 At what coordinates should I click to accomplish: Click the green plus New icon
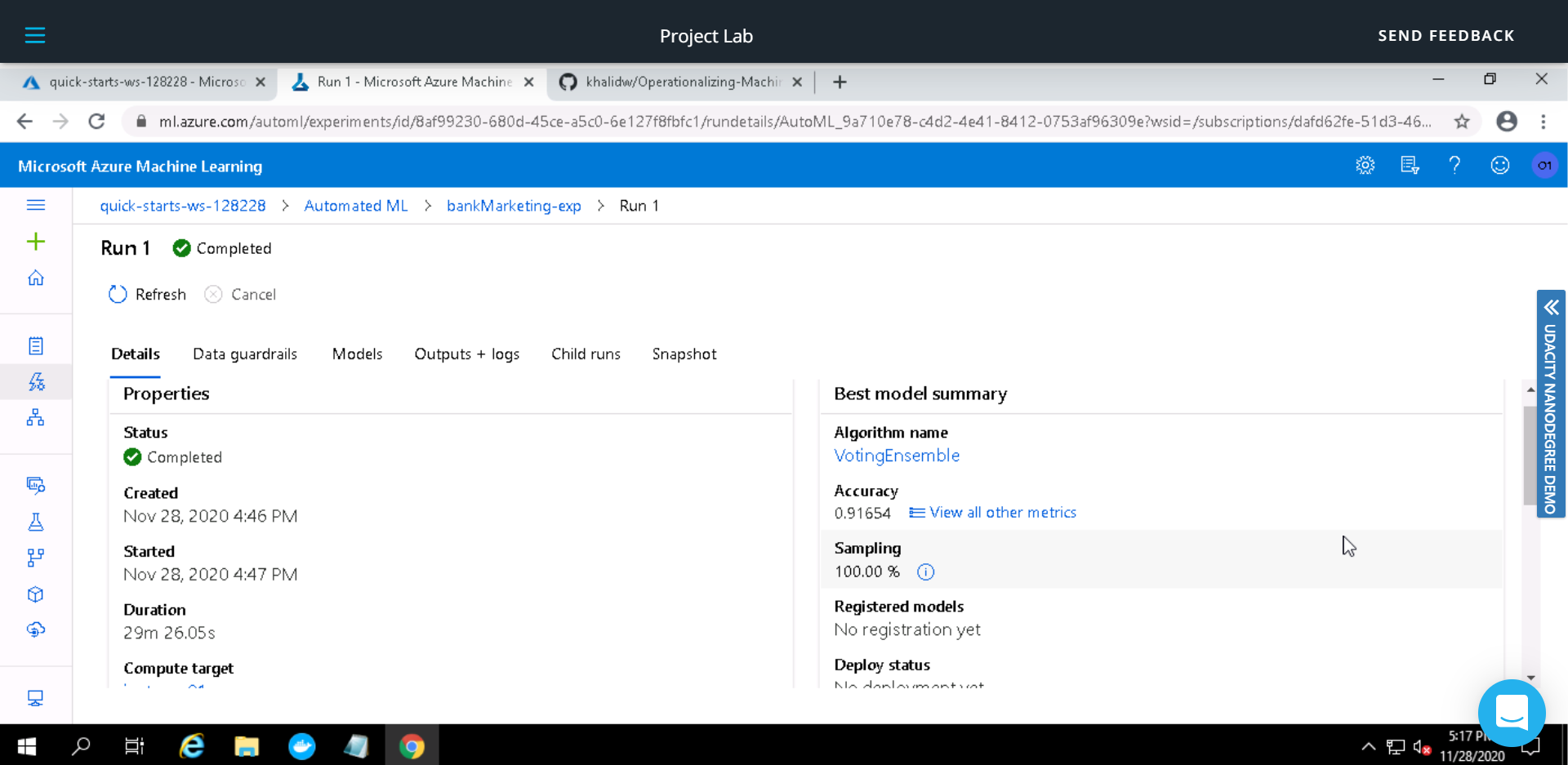pos(36,242)
